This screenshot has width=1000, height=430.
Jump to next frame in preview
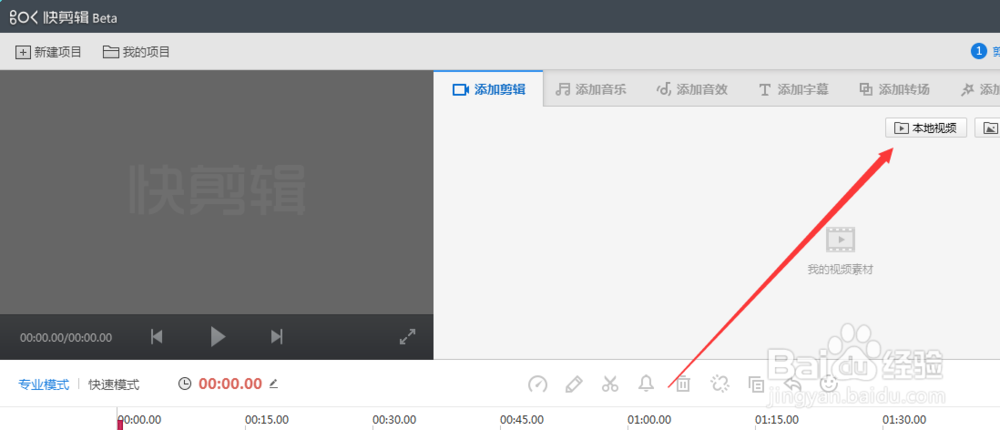[276, 336]
